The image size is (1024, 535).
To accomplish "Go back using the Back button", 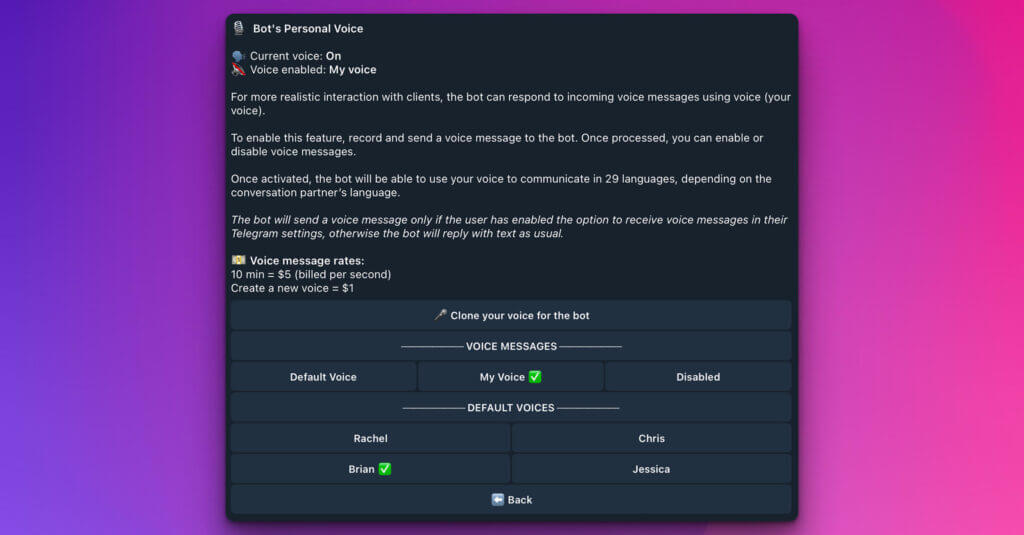I will point(519,500).
